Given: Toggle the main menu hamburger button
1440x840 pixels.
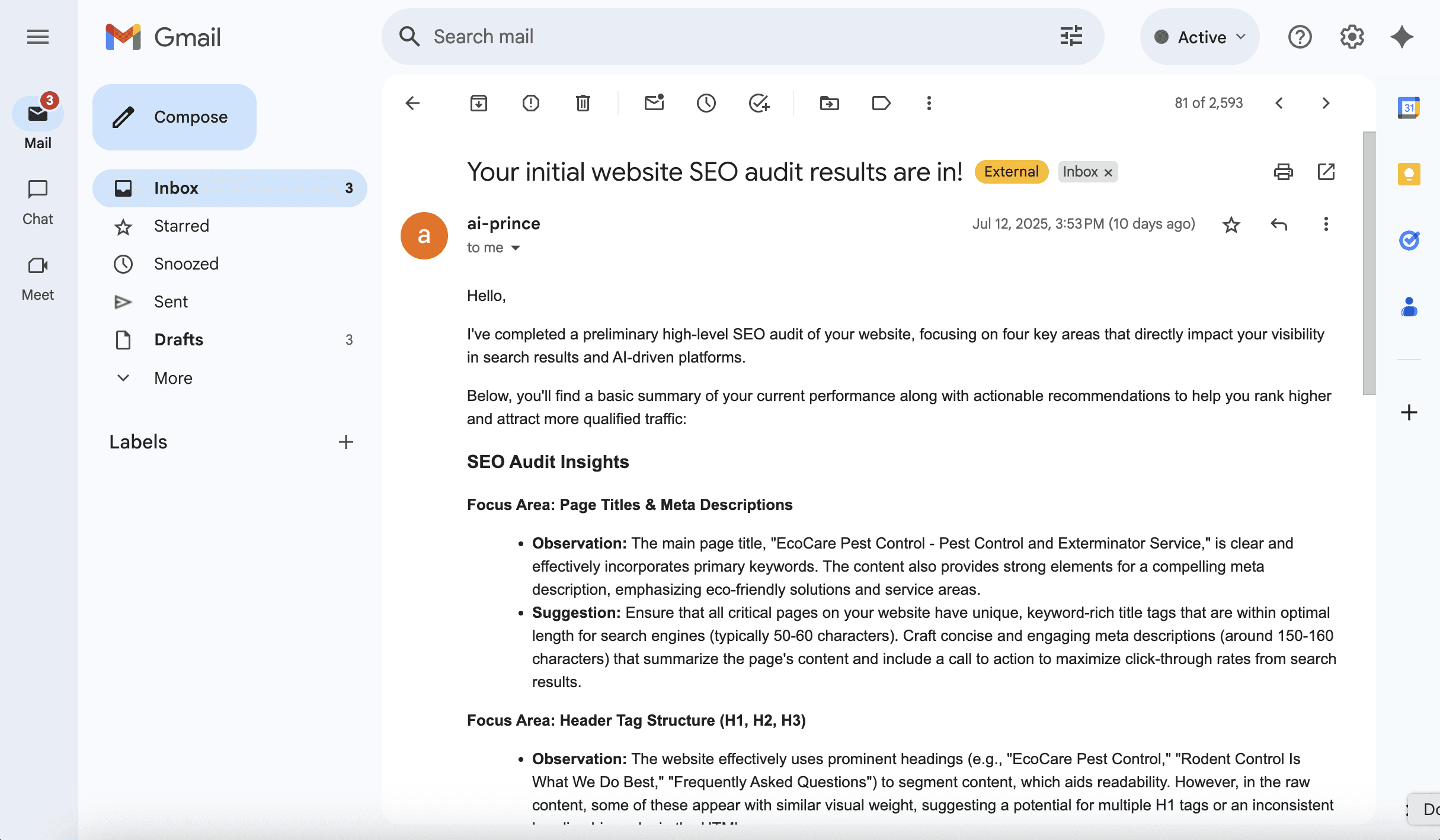Looking at the screenshot, I should tap(38, 37).
